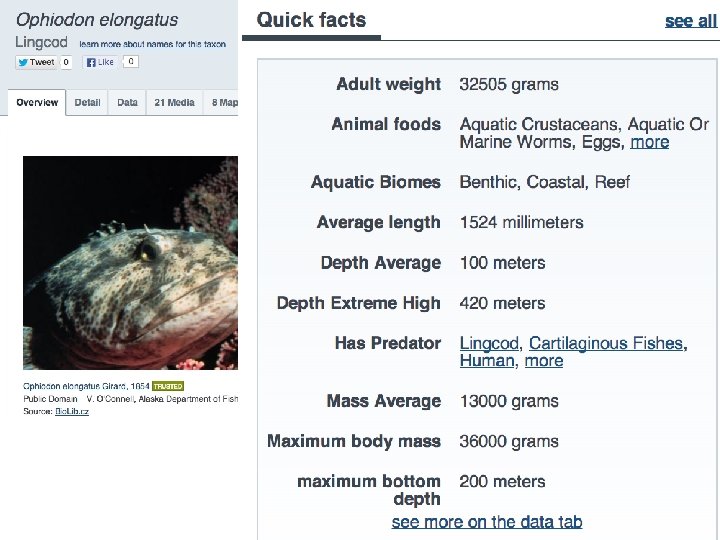Image resolution: width=720 pixels, height=540 pixels.
Task: Click the Tweet count bubble
Action: pos(66,62)
